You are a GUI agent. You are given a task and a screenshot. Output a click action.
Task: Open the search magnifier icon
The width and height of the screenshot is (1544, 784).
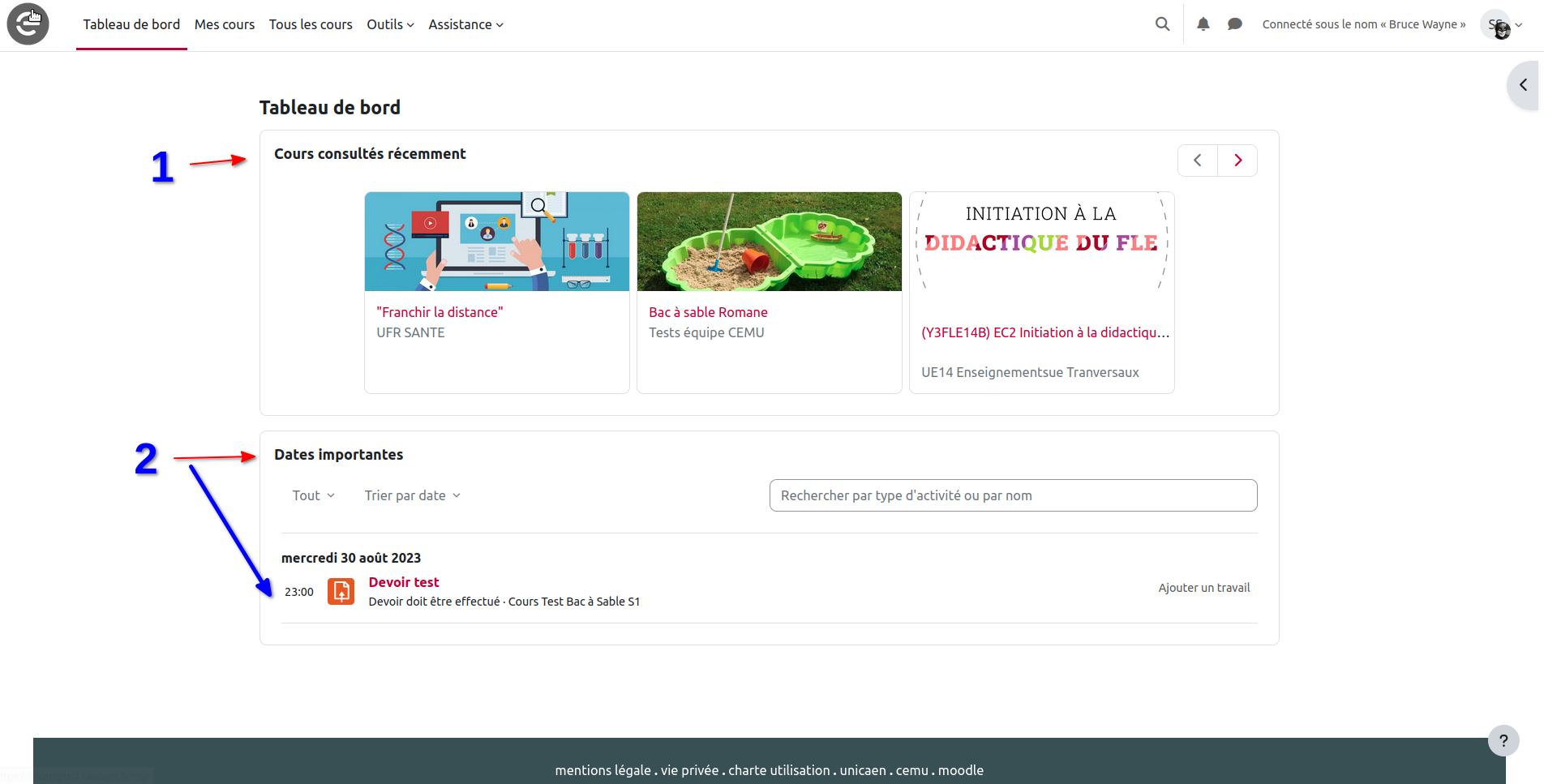(x=1162, y=24)
